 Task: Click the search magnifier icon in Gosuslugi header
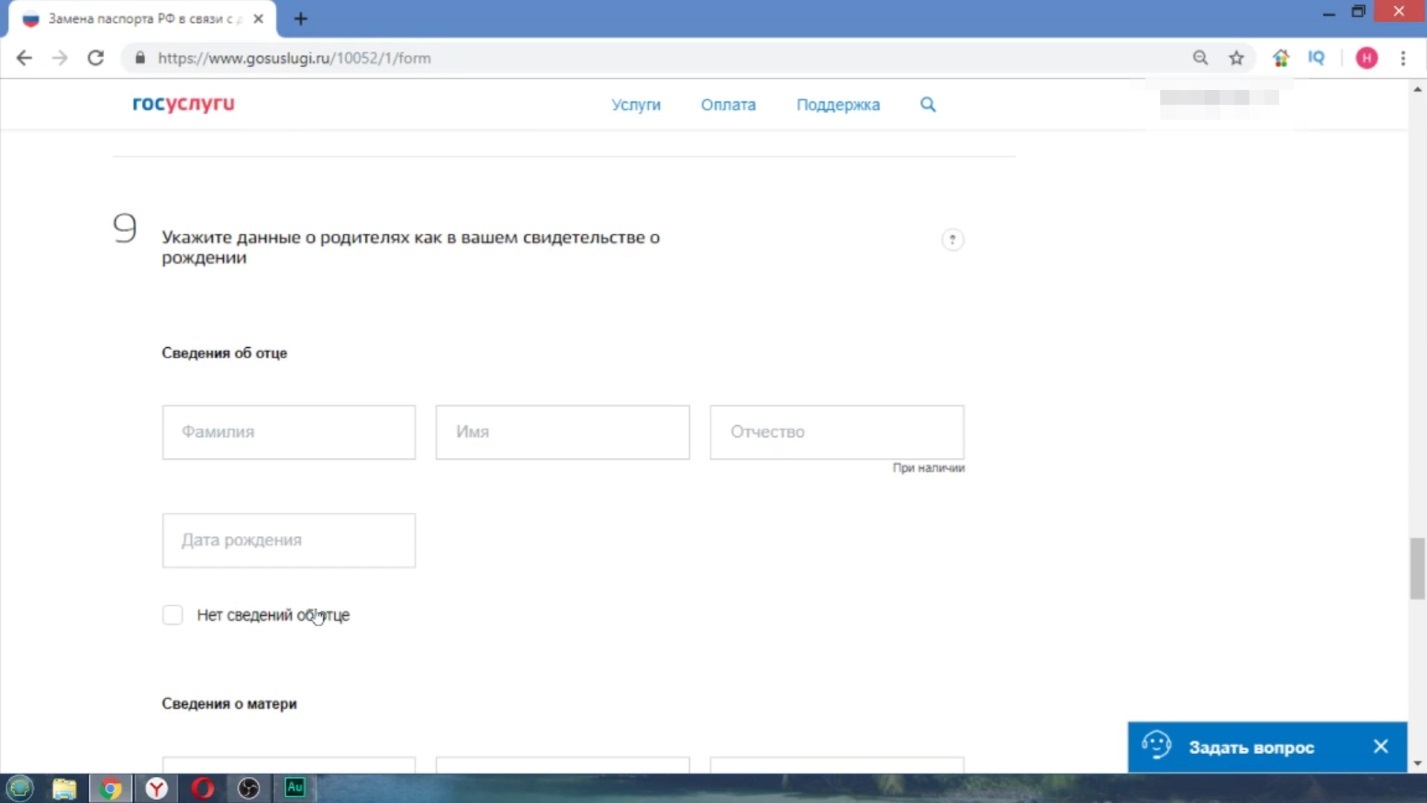928,105
